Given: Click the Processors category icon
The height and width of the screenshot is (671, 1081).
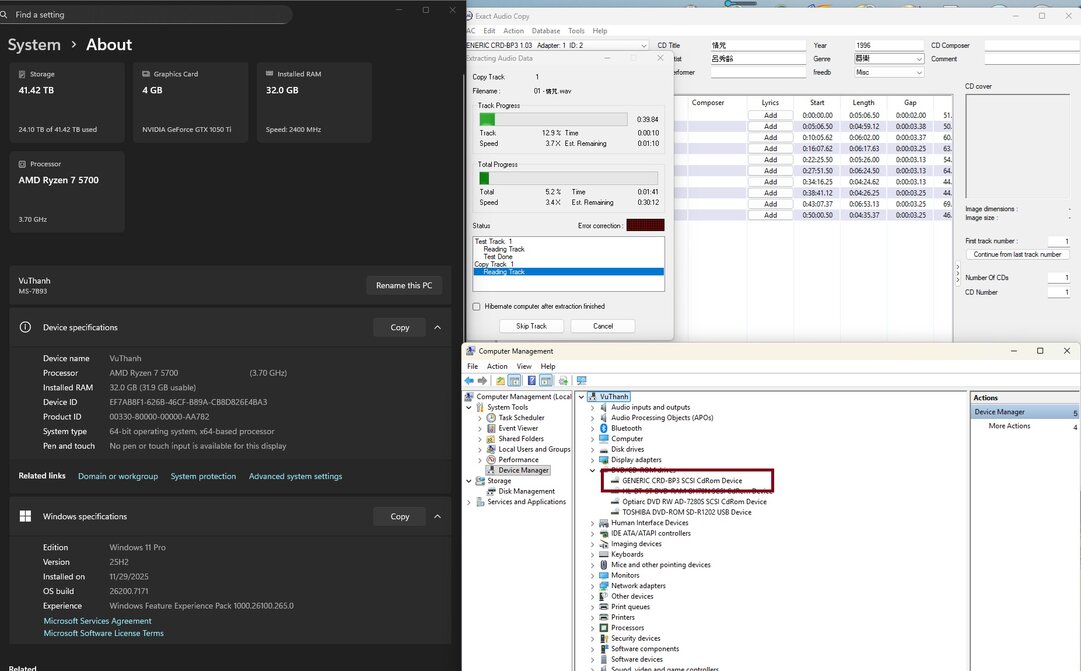Looking at the screenshot, I should click(x=604, y=628).
